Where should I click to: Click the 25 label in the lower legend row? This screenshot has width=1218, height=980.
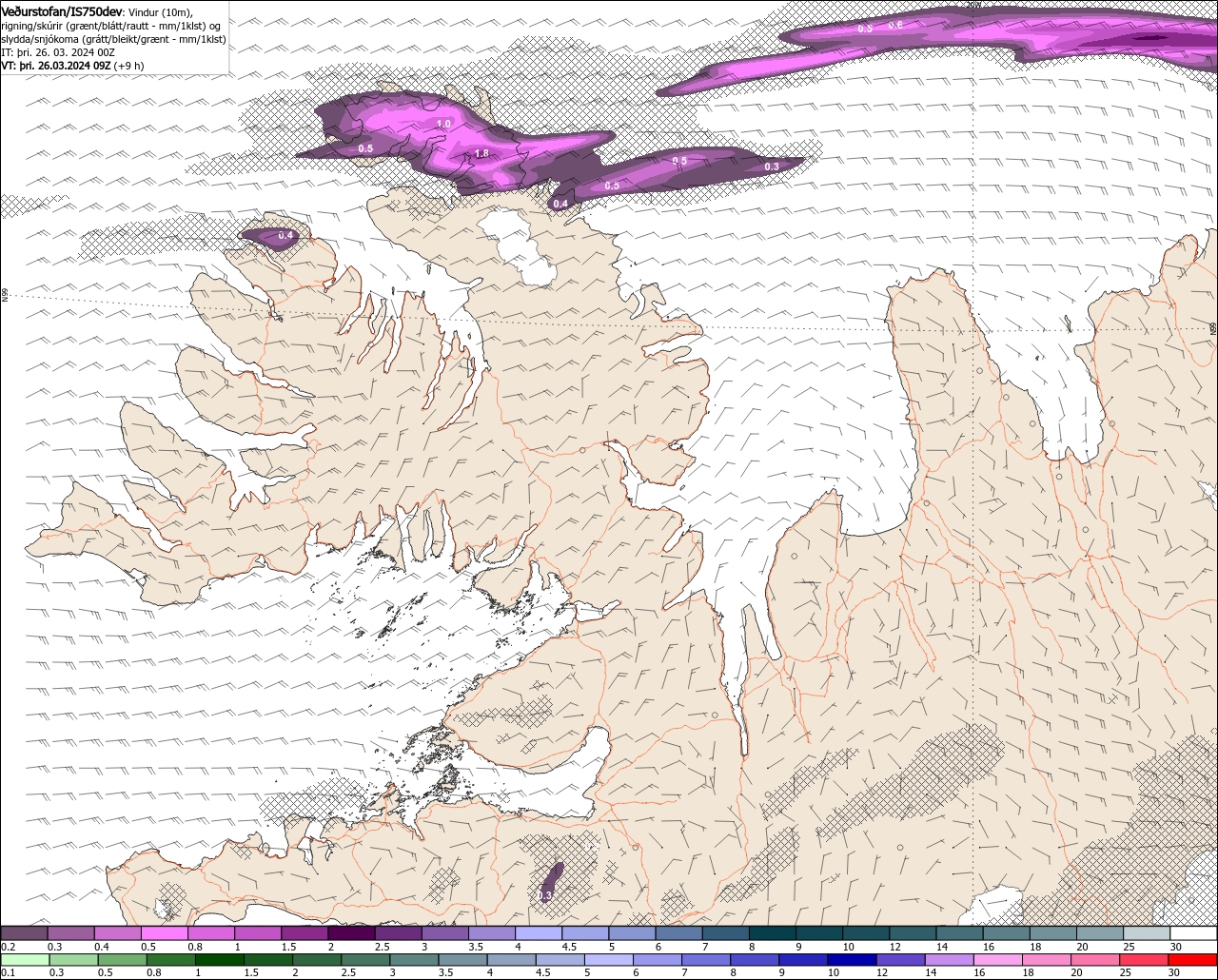1125,972
